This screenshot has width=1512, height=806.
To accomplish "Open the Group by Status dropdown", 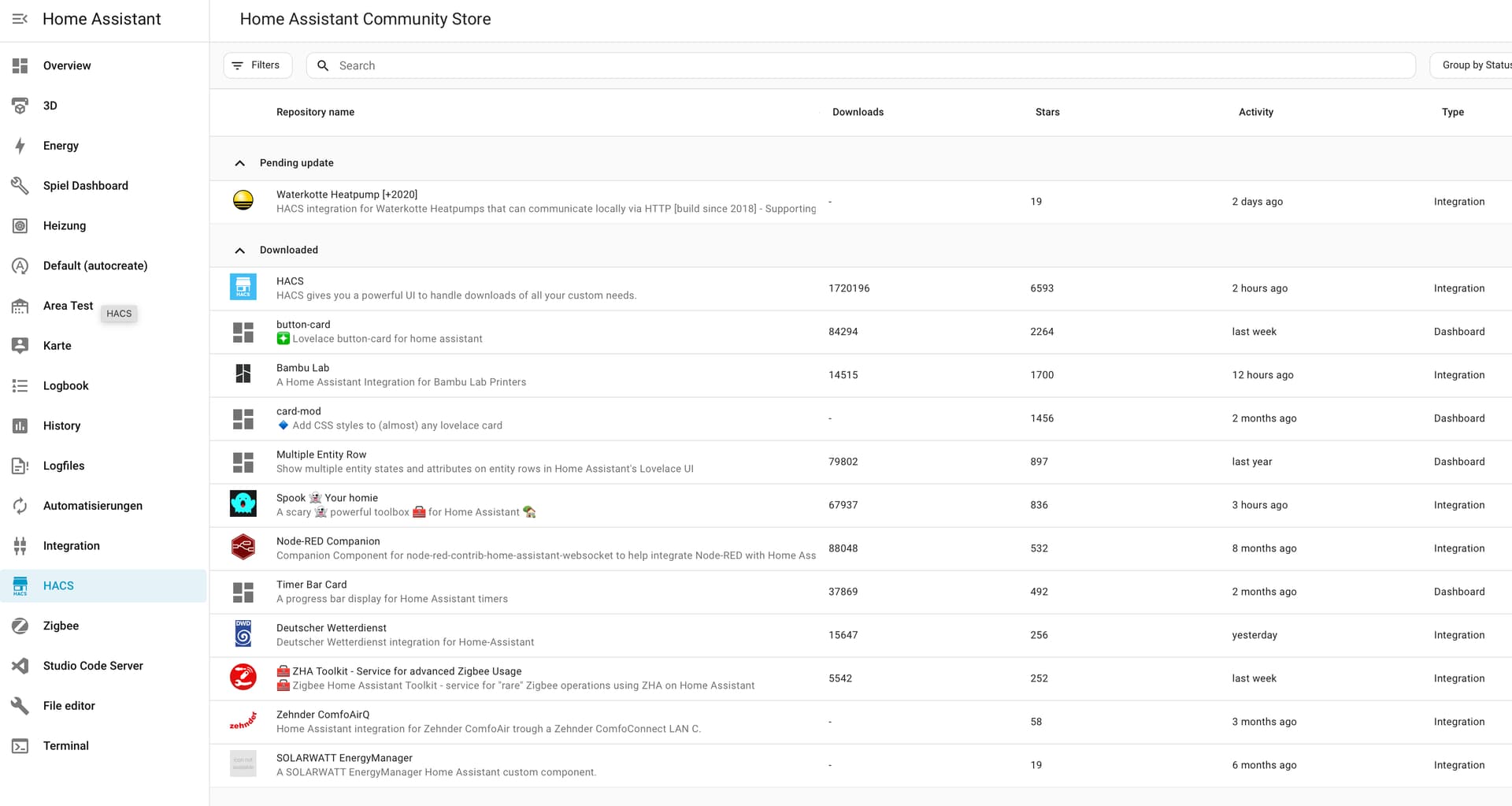I will coord(1473,65).
